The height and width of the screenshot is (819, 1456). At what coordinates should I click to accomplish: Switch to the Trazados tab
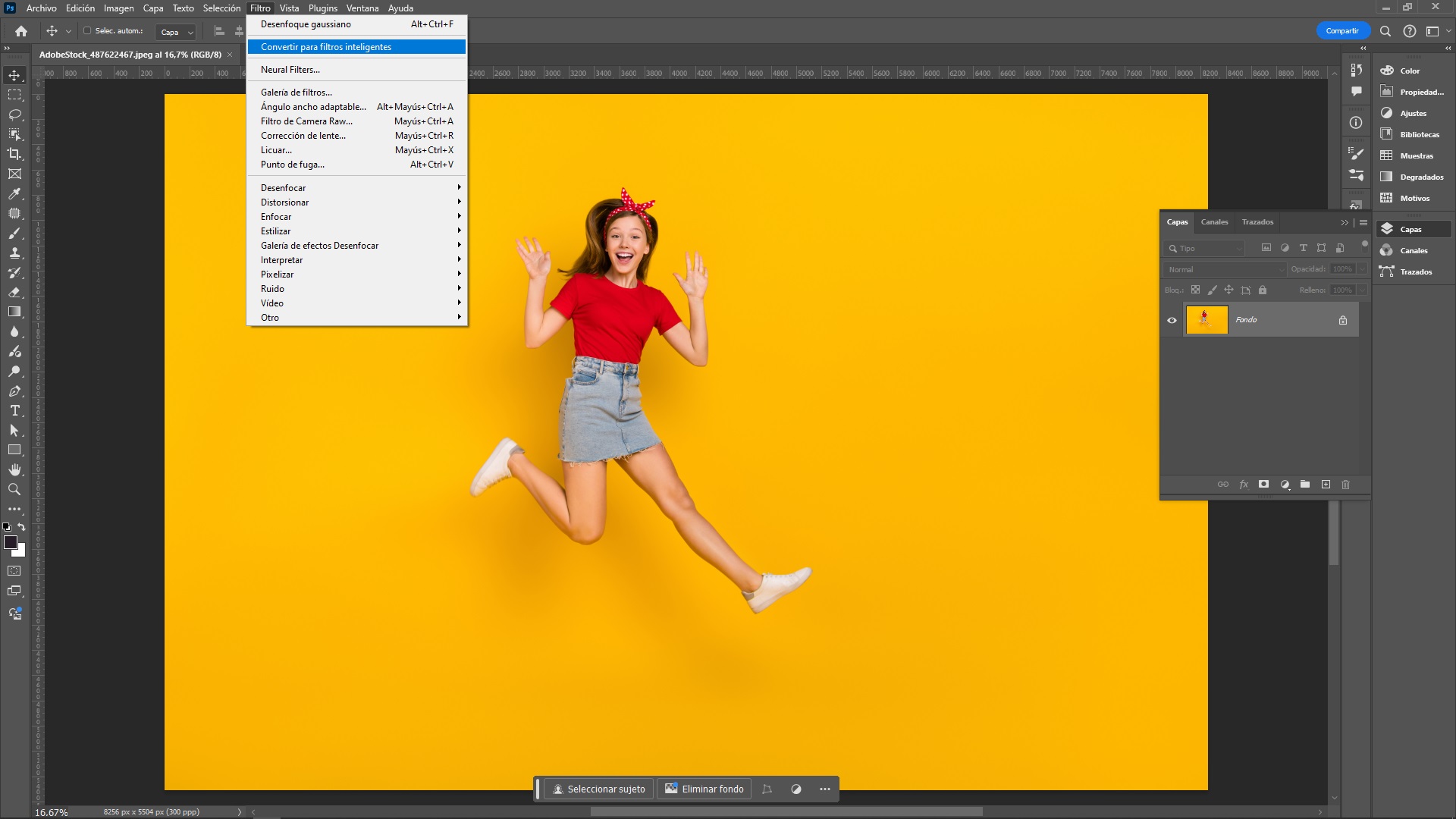pos(1257,222)
